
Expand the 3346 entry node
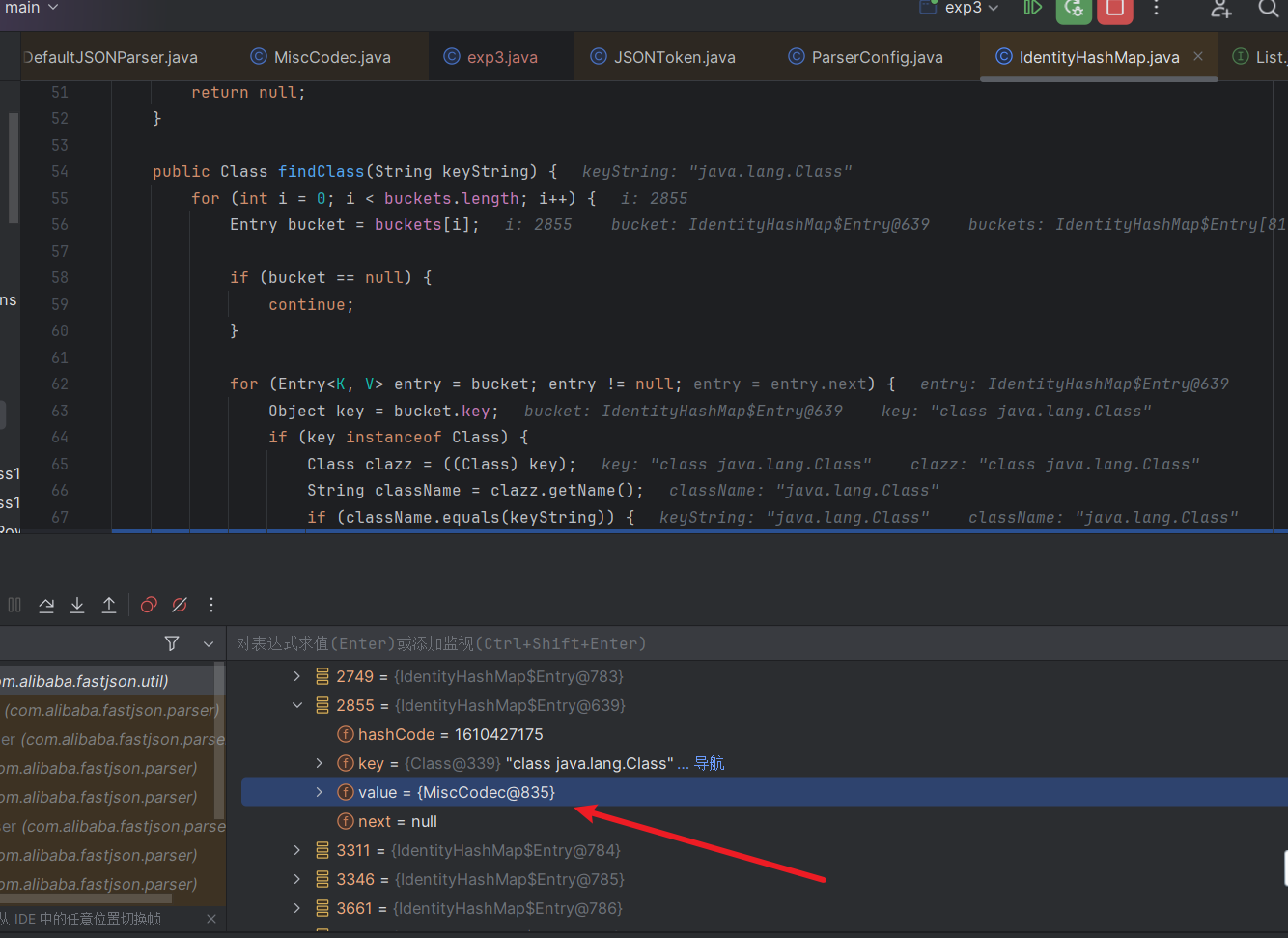click(297, 879)
